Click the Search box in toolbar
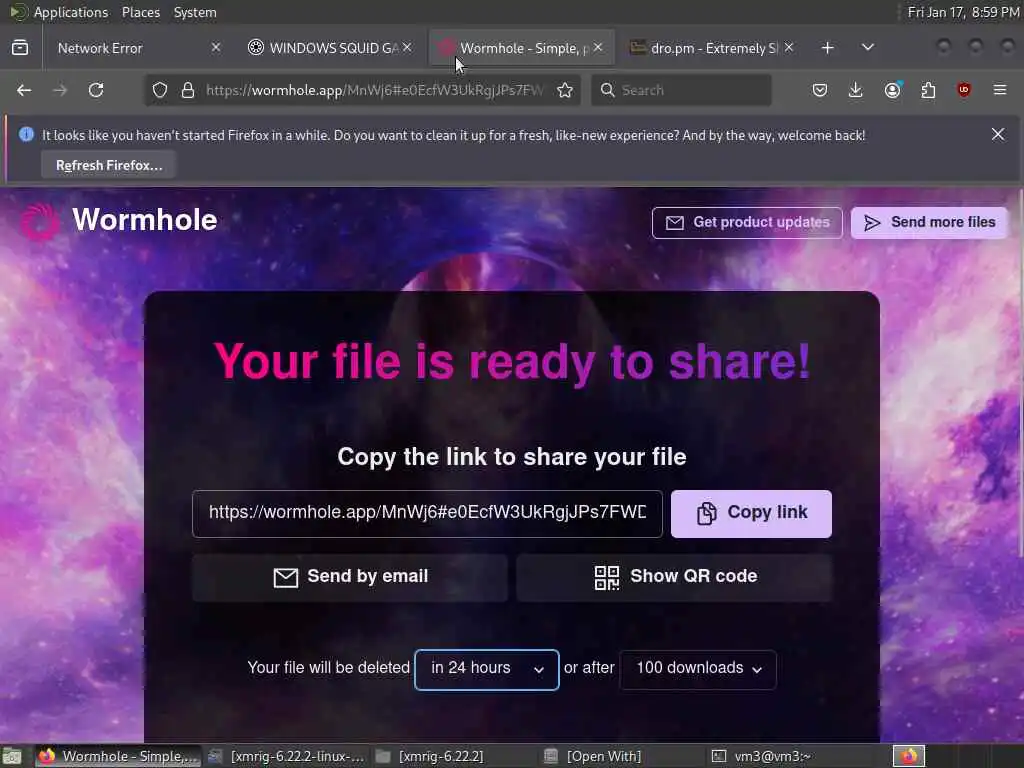 click(681, 90)
